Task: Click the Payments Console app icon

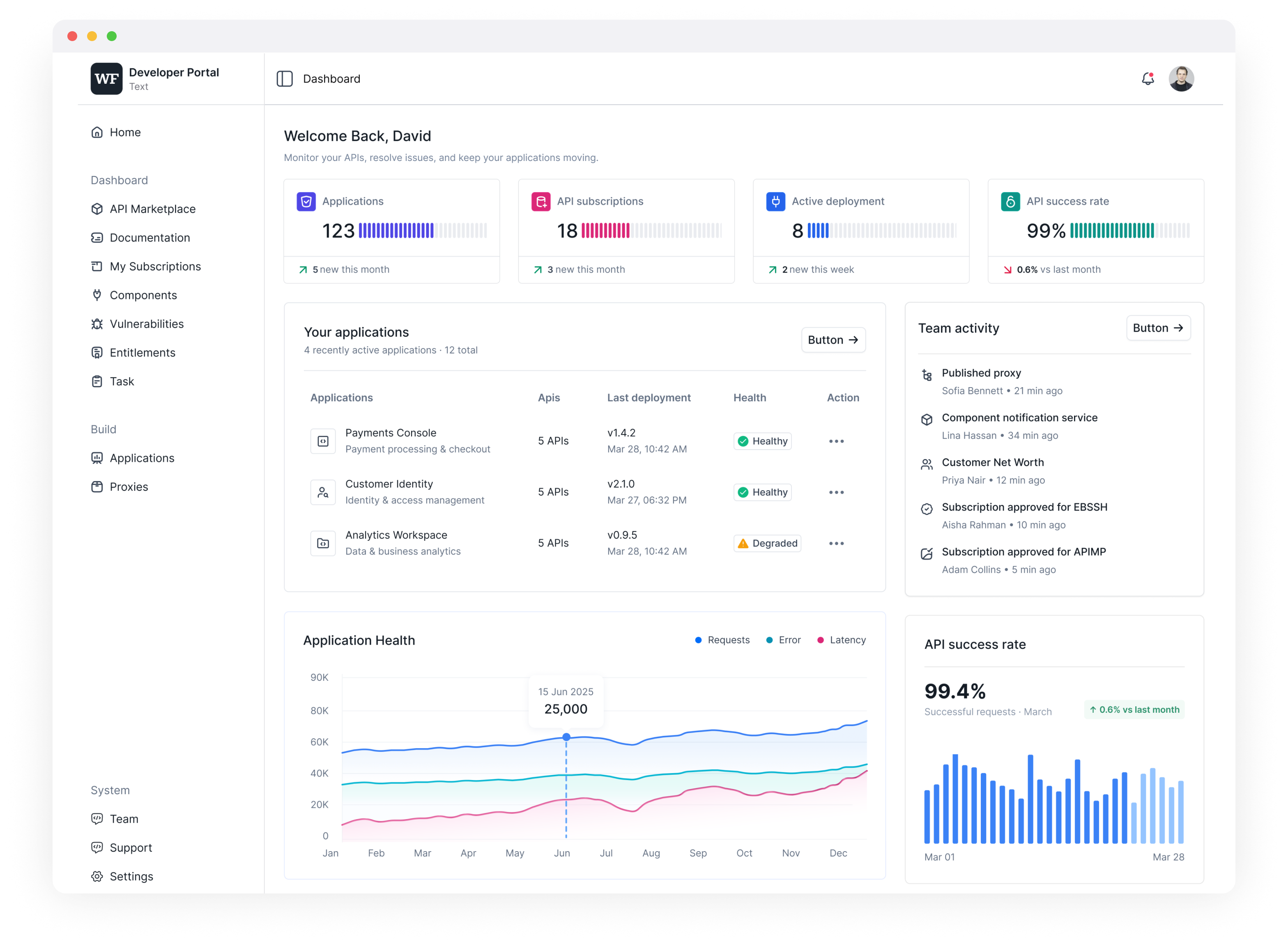Action: tap(323, 441)
